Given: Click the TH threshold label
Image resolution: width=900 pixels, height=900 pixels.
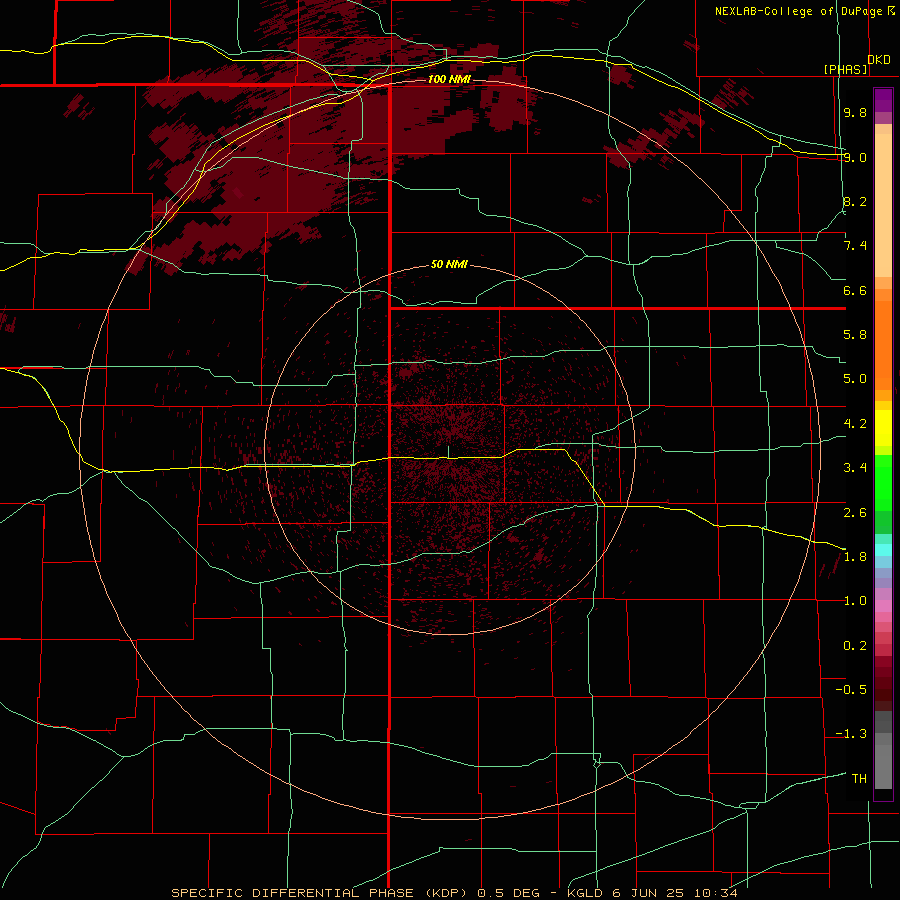Looking at the screenshot, I should pyautogui.click(x=859, y=779).
